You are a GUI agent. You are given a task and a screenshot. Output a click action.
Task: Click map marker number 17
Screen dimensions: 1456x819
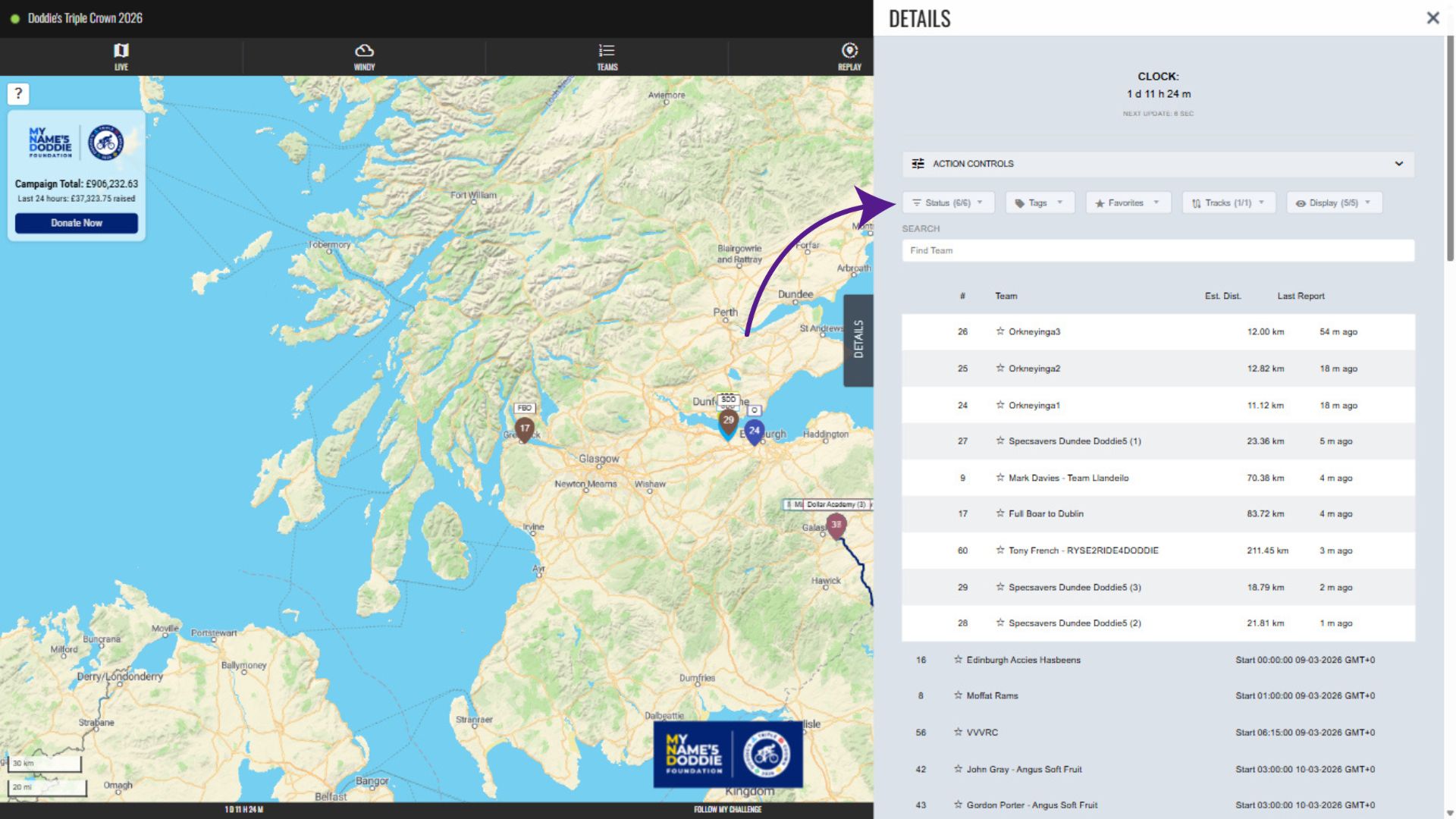coord(524,429)
